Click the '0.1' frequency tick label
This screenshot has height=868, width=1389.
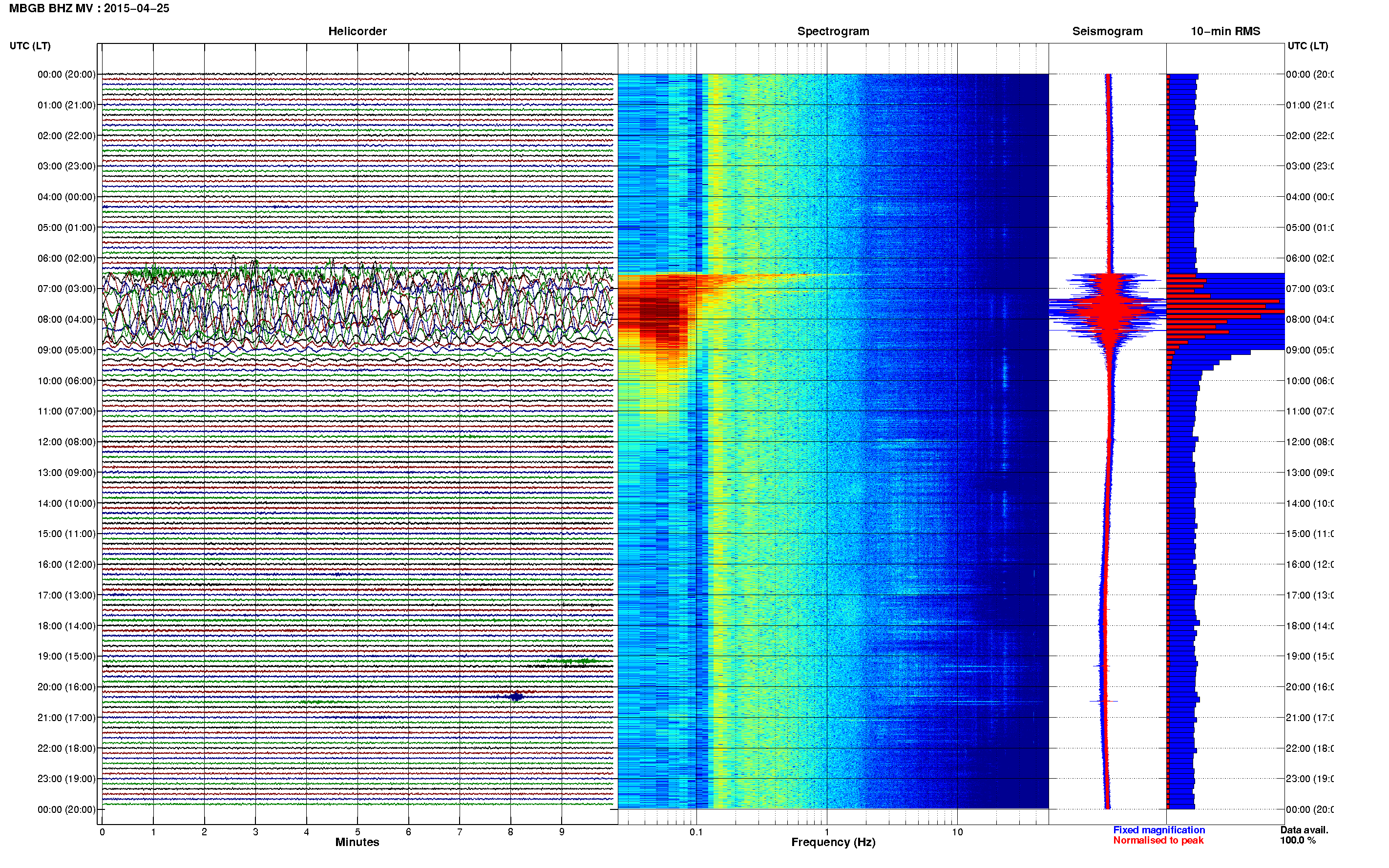(x=696, y=832)
